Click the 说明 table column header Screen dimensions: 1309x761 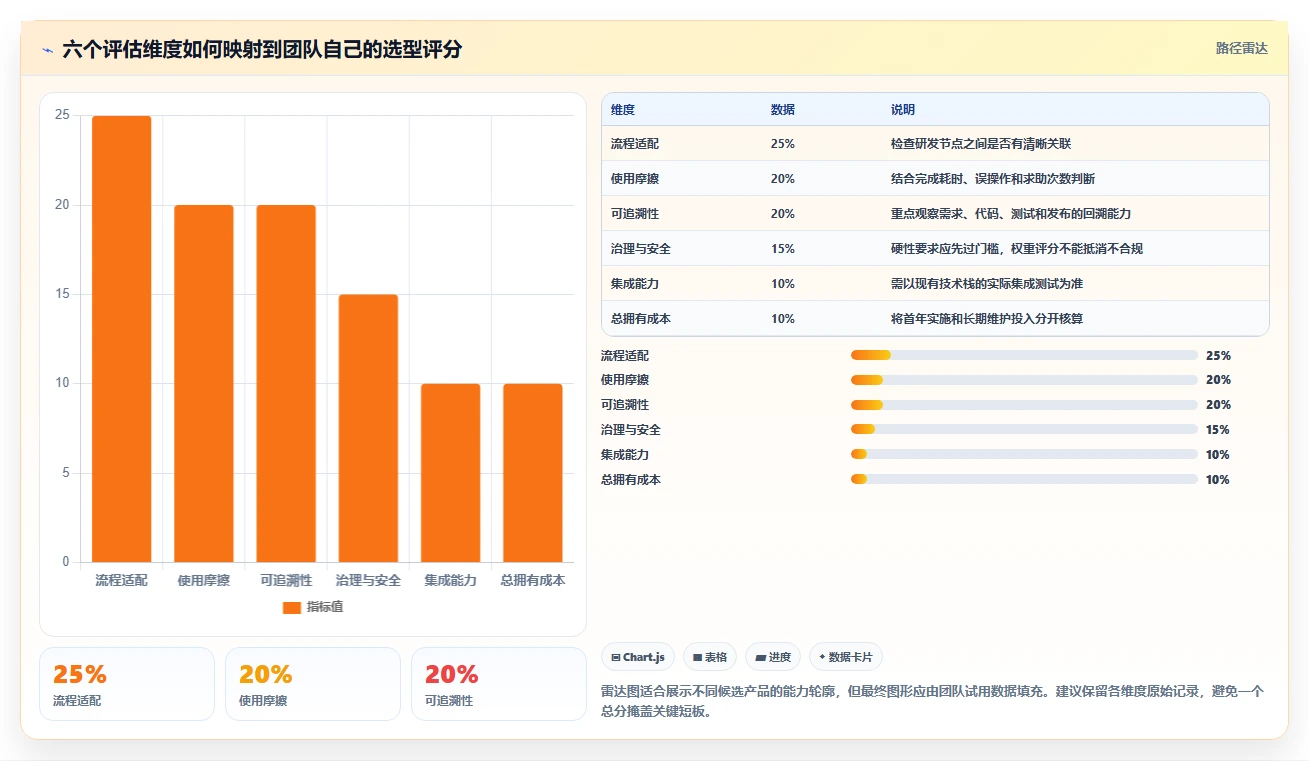tap(903, 110)
